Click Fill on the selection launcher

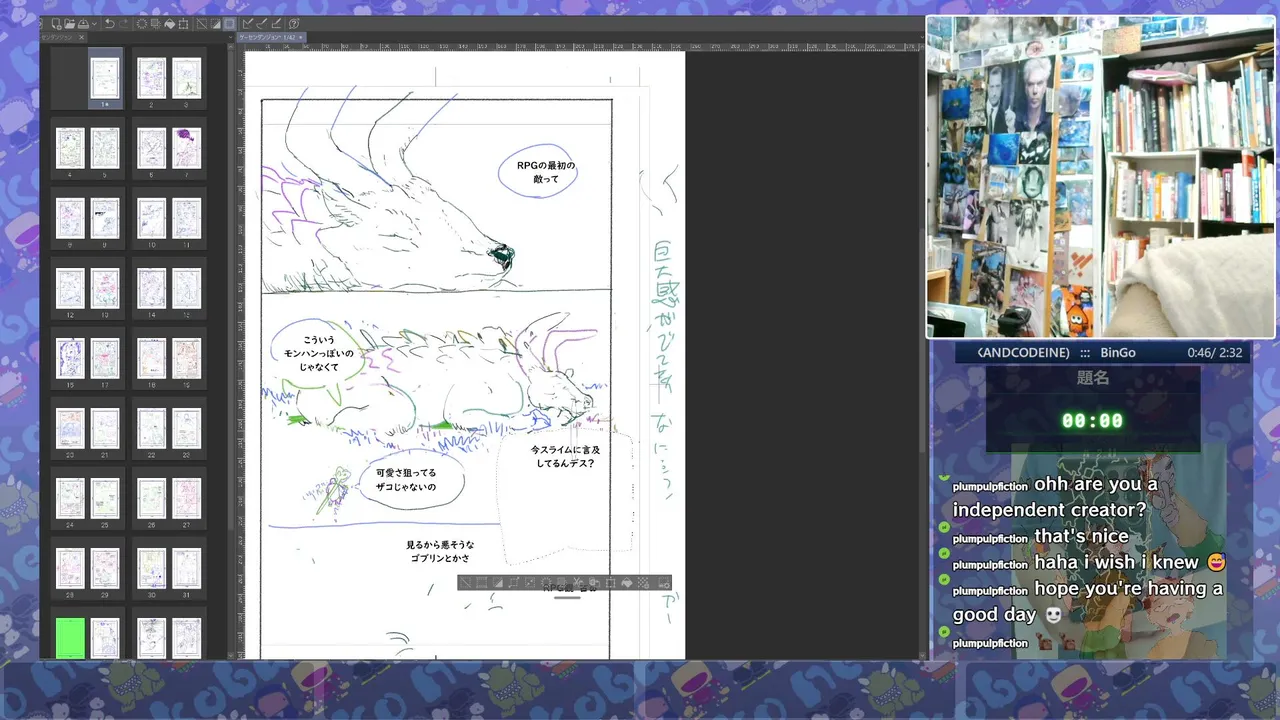[626, 583]
